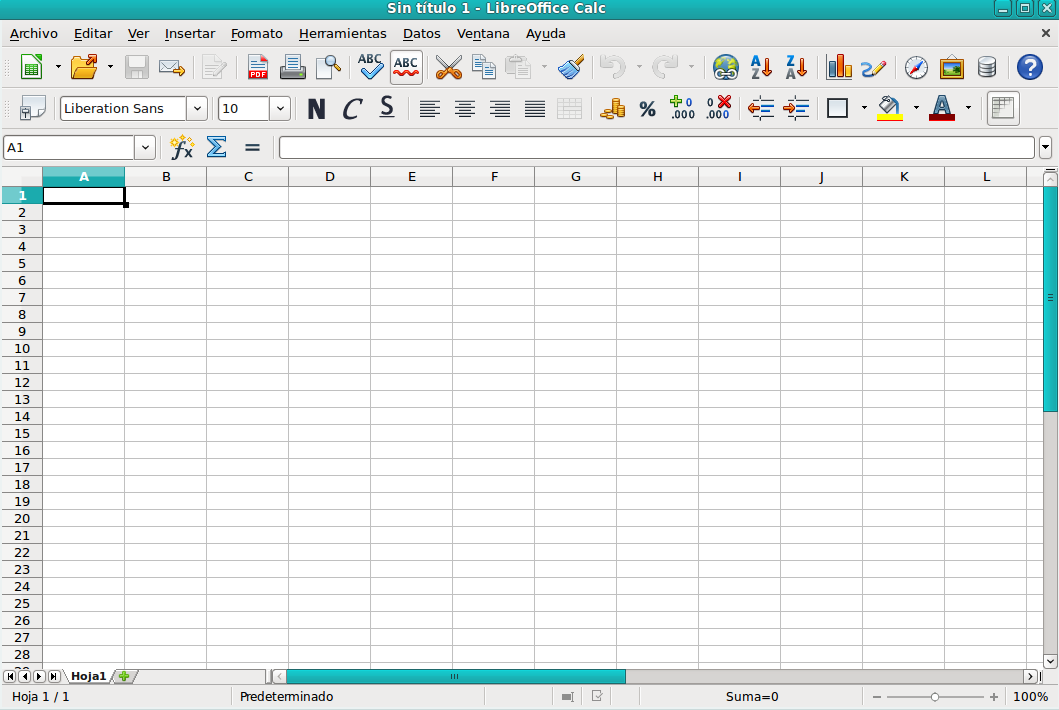Toggle bold N formatting

pyautogui.click(x=316, y=108)
